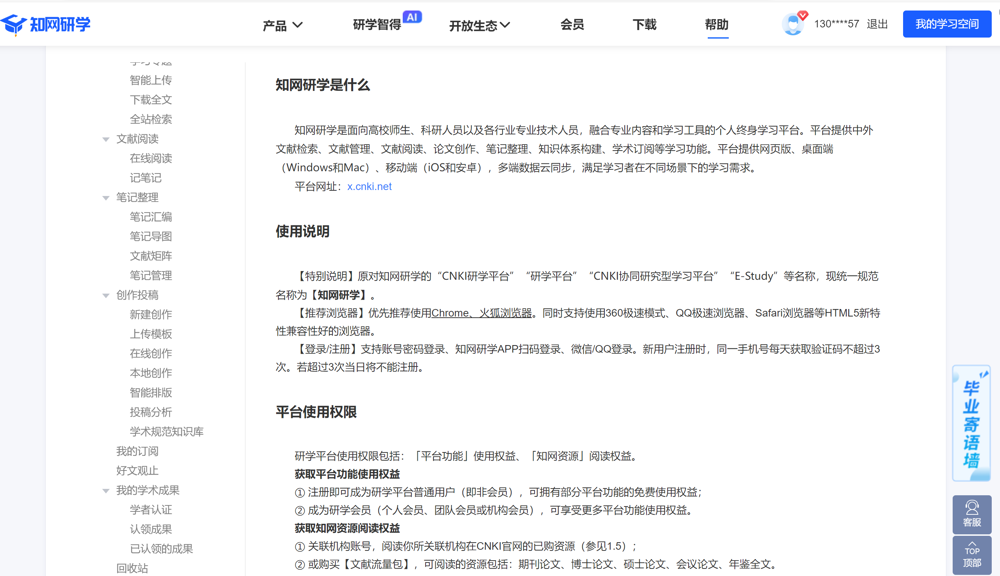Open the 下载 navigation item
The image size is (1000, 576).
pyautogui.click(x=644, y=24)
